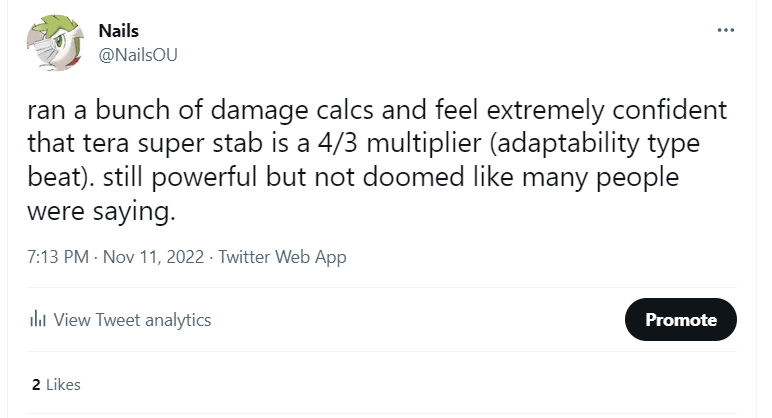Image resolution: width=772 pixels, height=418 pixels.
Task: Open View Tweet analytics
Action: tap(132, 320)
